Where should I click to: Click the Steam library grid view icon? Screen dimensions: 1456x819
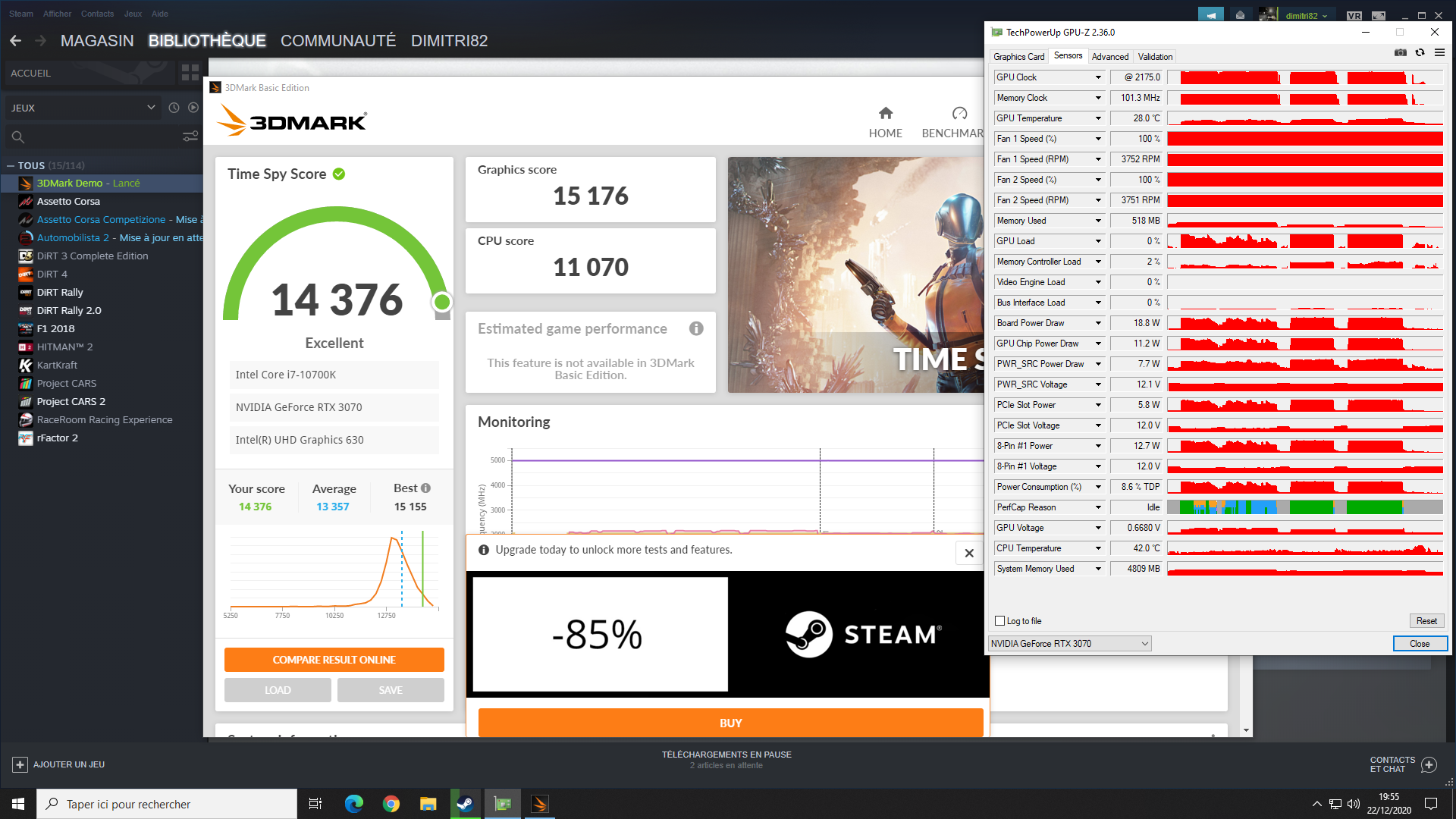pos(190,73)
